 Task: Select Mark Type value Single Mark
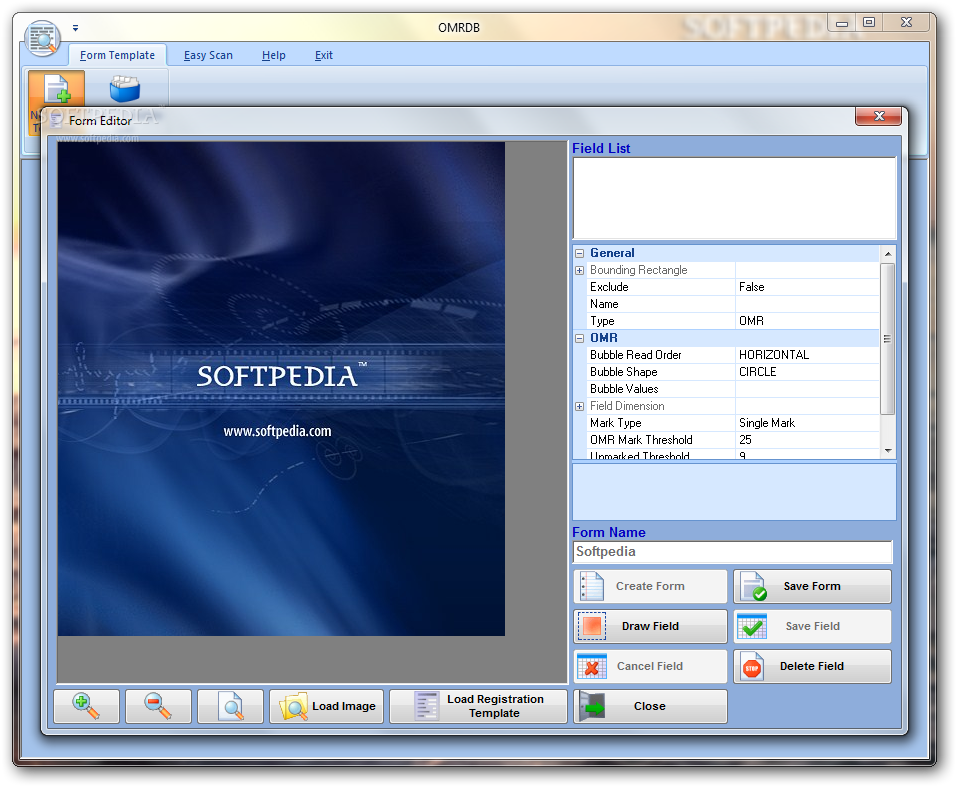807,423
